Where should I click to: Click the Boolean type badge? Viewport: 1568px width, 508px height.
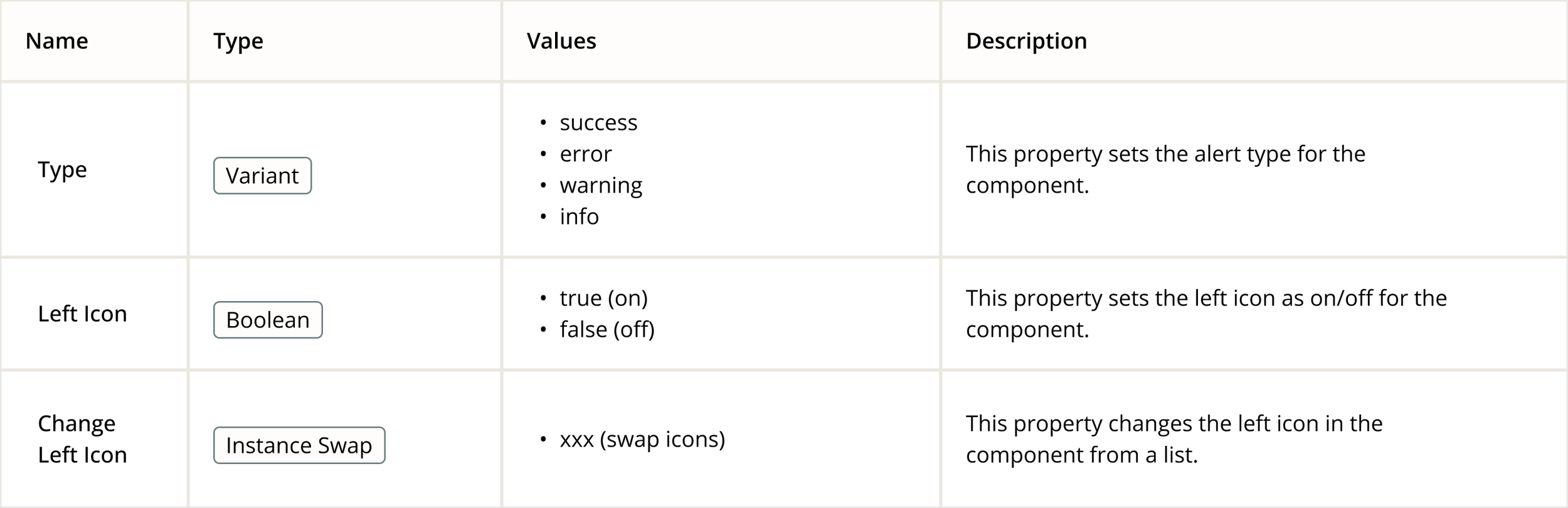pyautogui.click(x=268, y=320)
